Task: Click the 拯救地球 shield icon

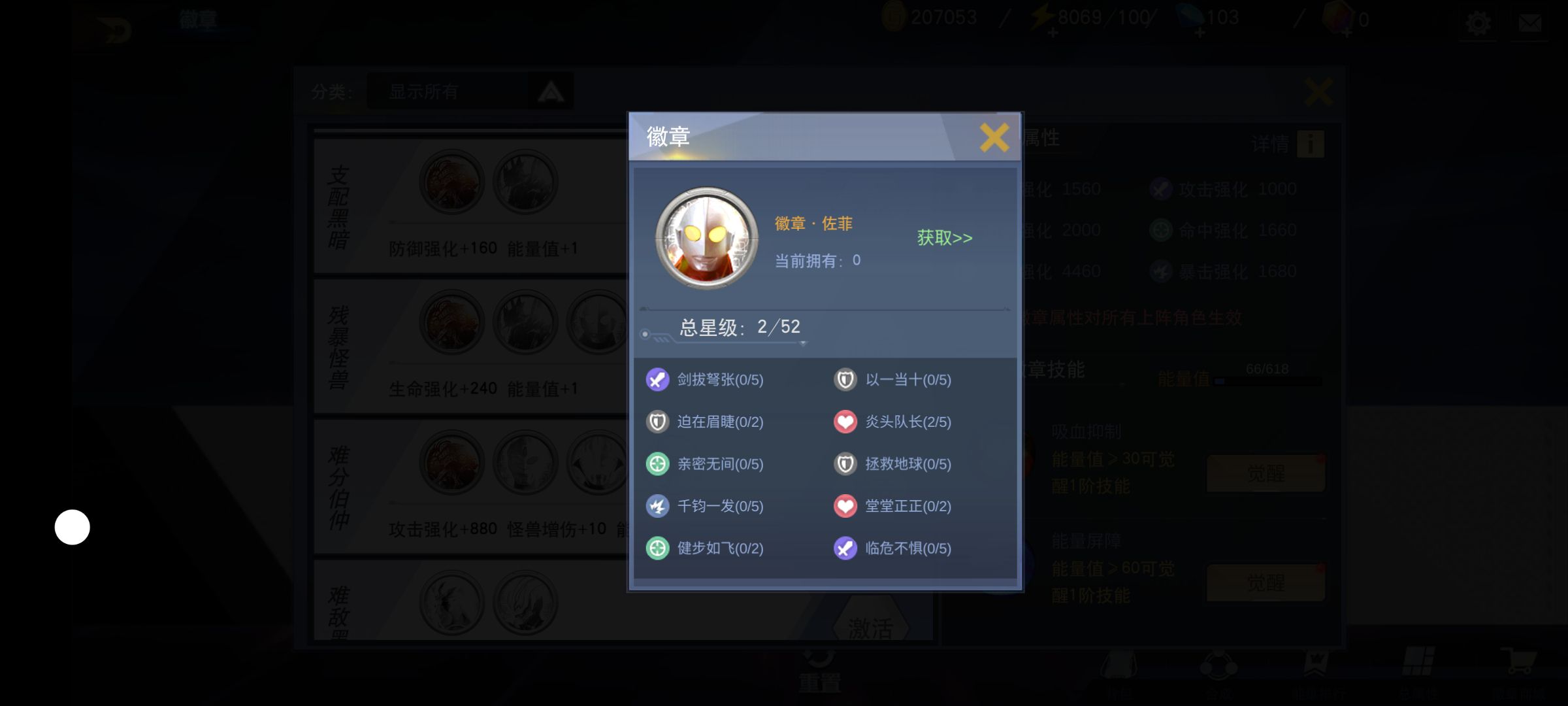Action: pyautogui.click(x=845, y=464)
